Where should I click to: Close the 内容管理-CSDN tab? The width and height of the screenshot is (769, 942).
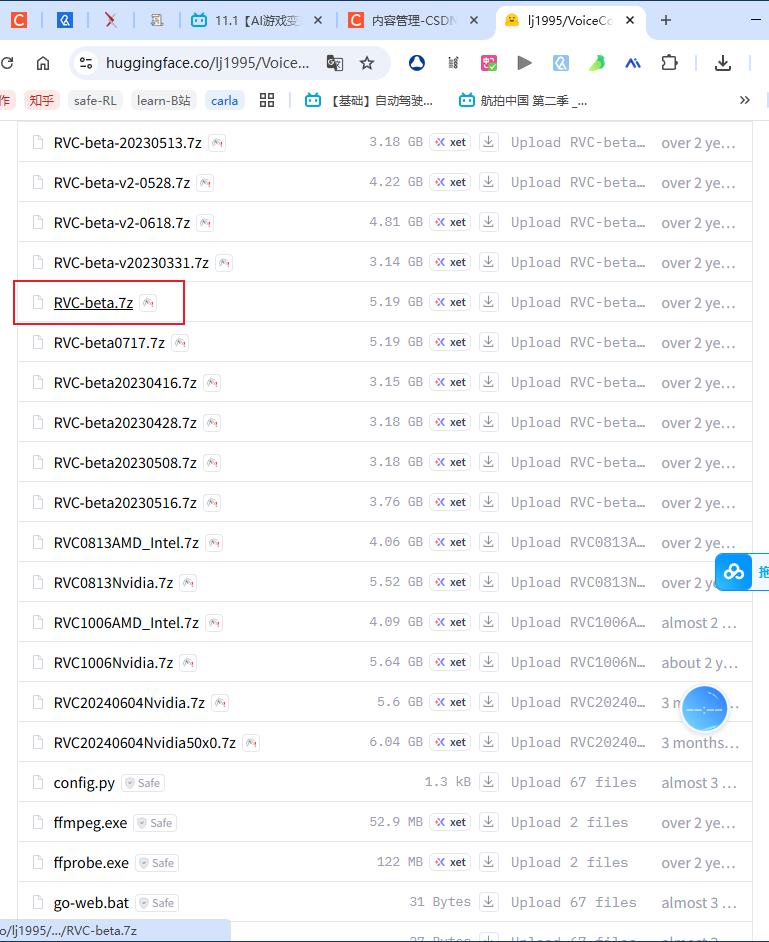(474, 20)
